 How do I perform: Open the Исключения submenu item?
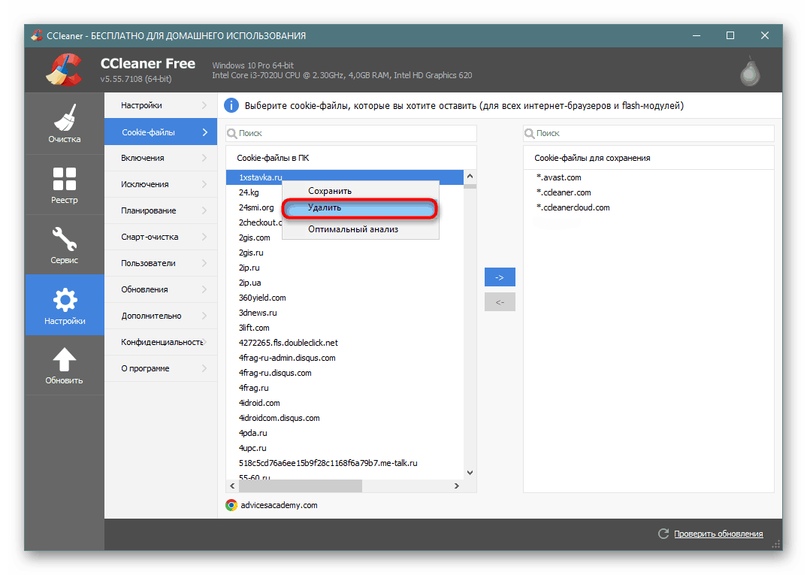161,184
